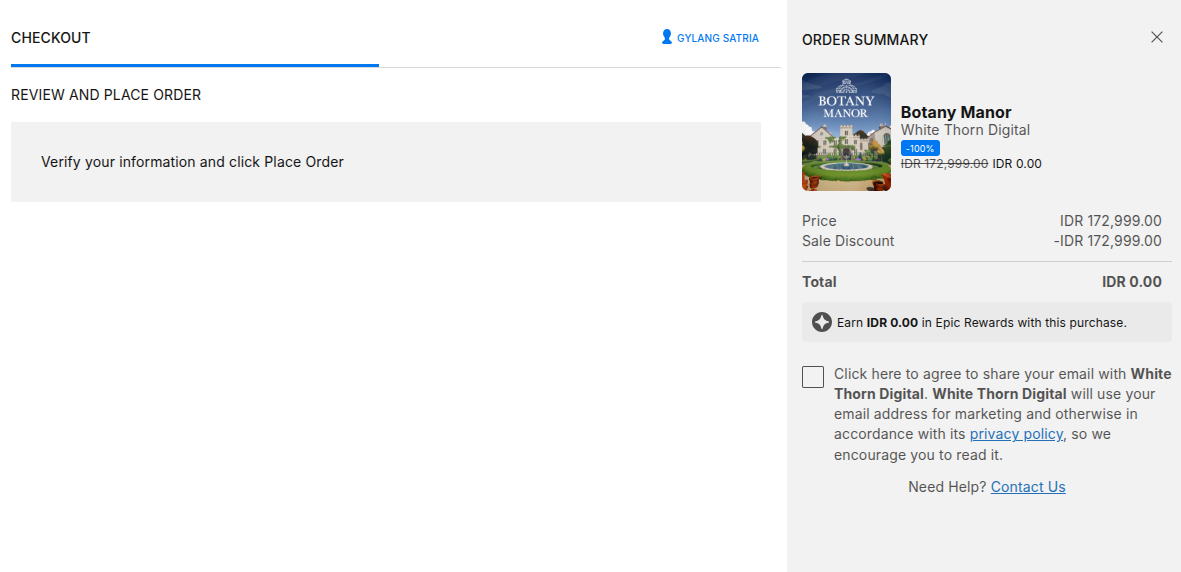The width and height of the screenshot is (1181, 572).
Task: Tick the share email with White Thorn Digital checkbox
Action: coord(813,377)
